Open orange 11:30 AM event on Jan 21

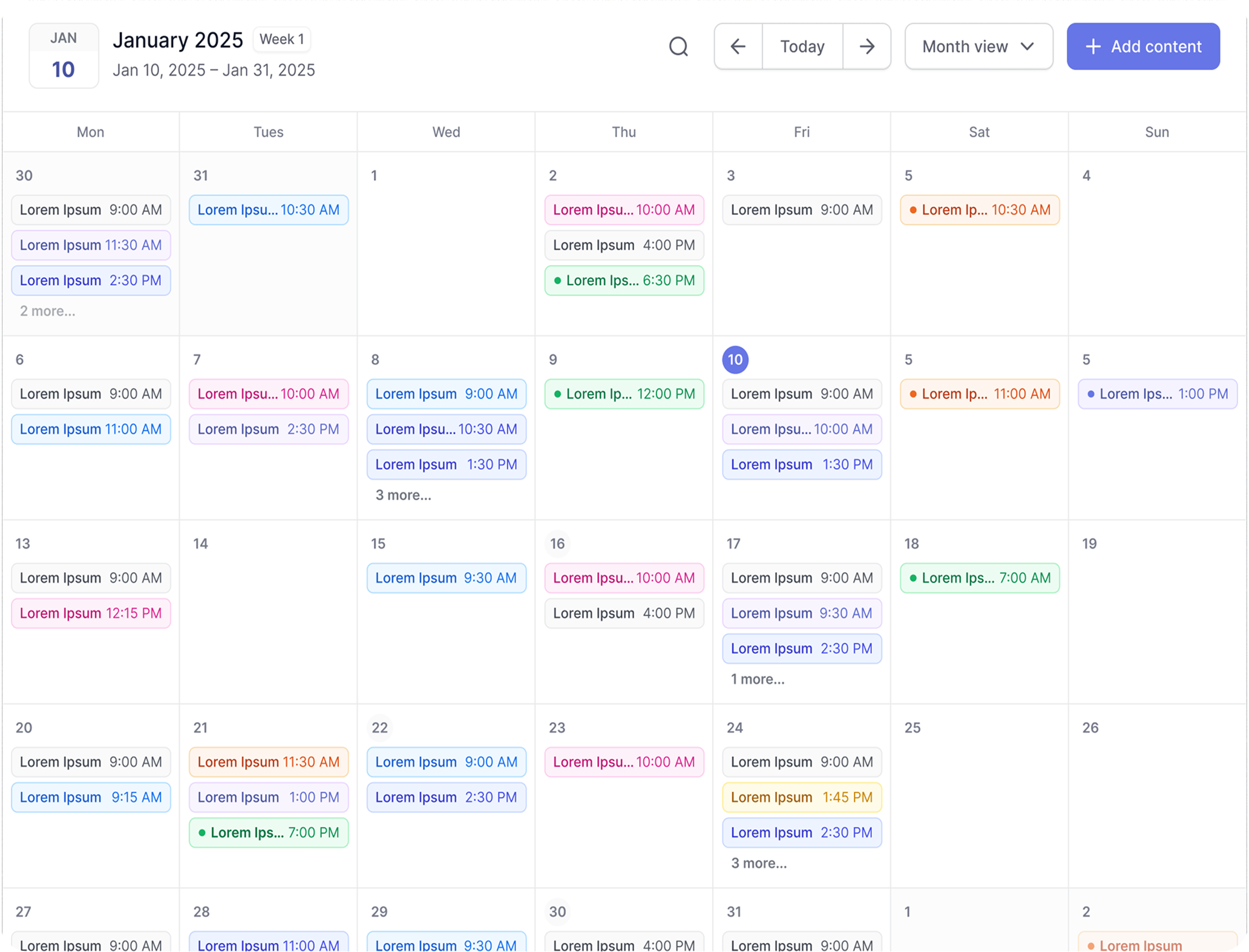point(268,762)
